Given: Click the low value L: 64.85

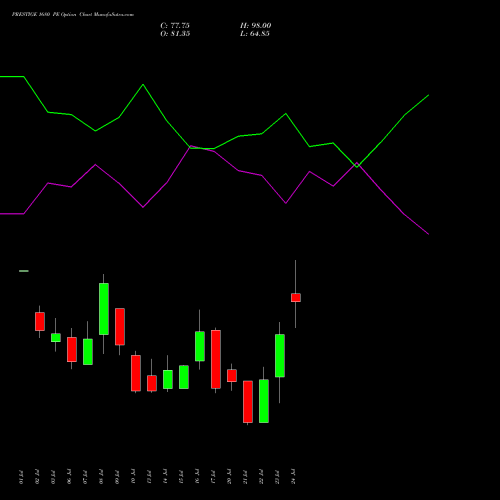Looking at the screenshot, I should (x=255, y=34).
